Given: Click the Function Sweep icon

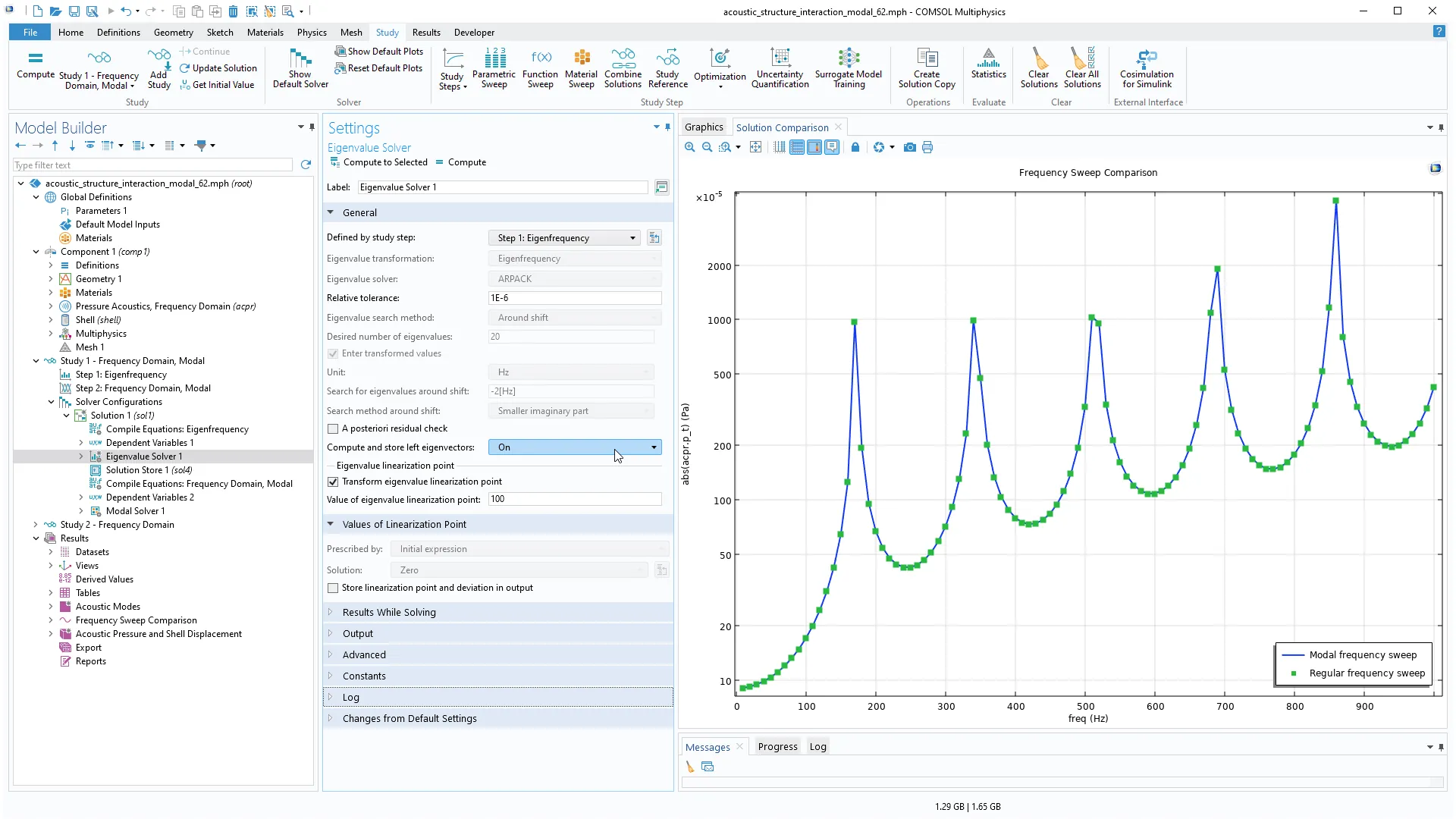Looking at the screenshot, I should (x=540, y=67).
